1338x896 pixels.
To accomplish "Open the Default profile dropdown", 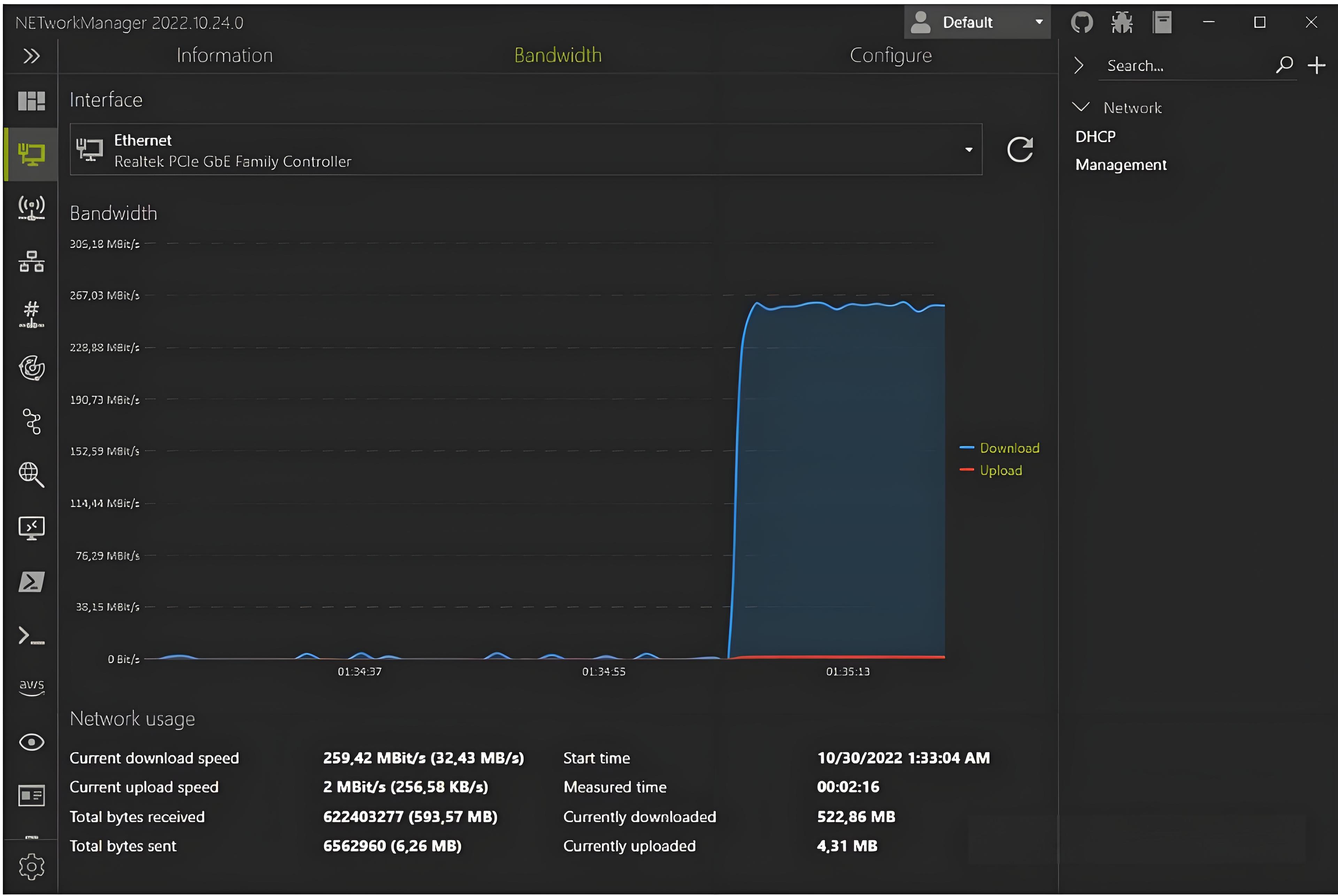I will (977, 23).
